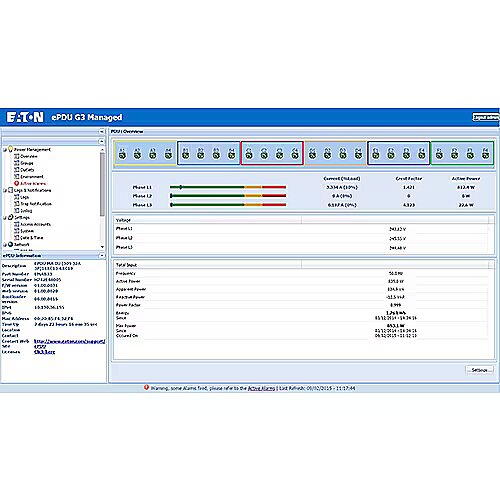The width and height of the screenshot is (500, 500).
Task: Select outlet A1 icon in yellow group
Action: point(122,154)
